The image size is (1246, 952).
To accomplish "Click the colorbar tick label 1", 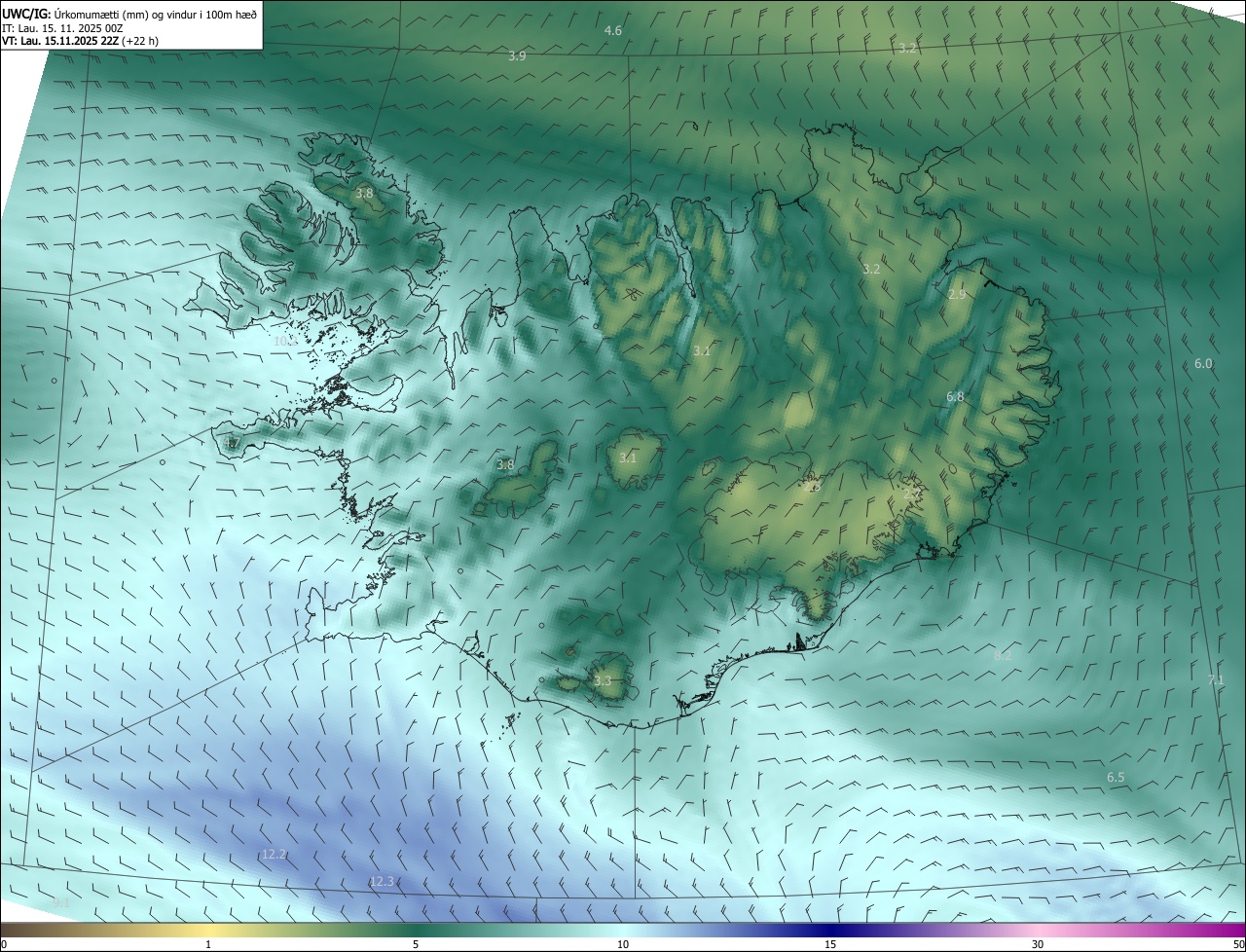I will pos(208,944).
